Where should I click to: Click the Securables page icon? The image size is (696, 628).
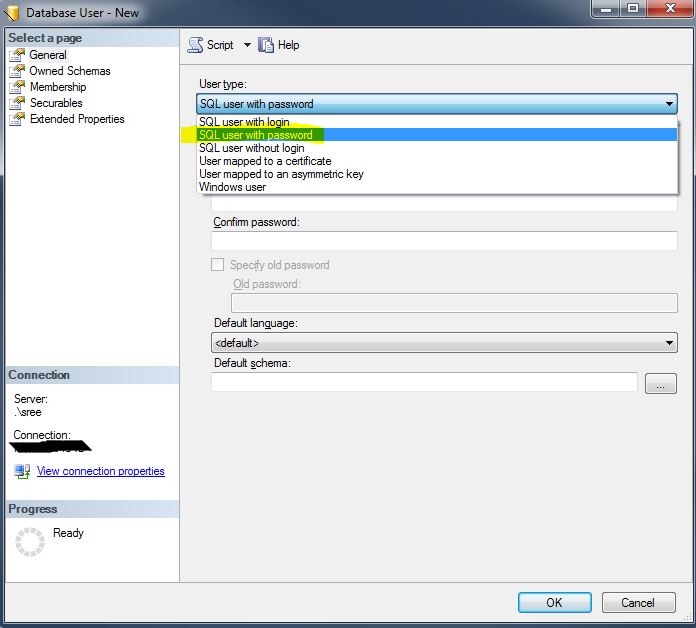tap(17, 103)
